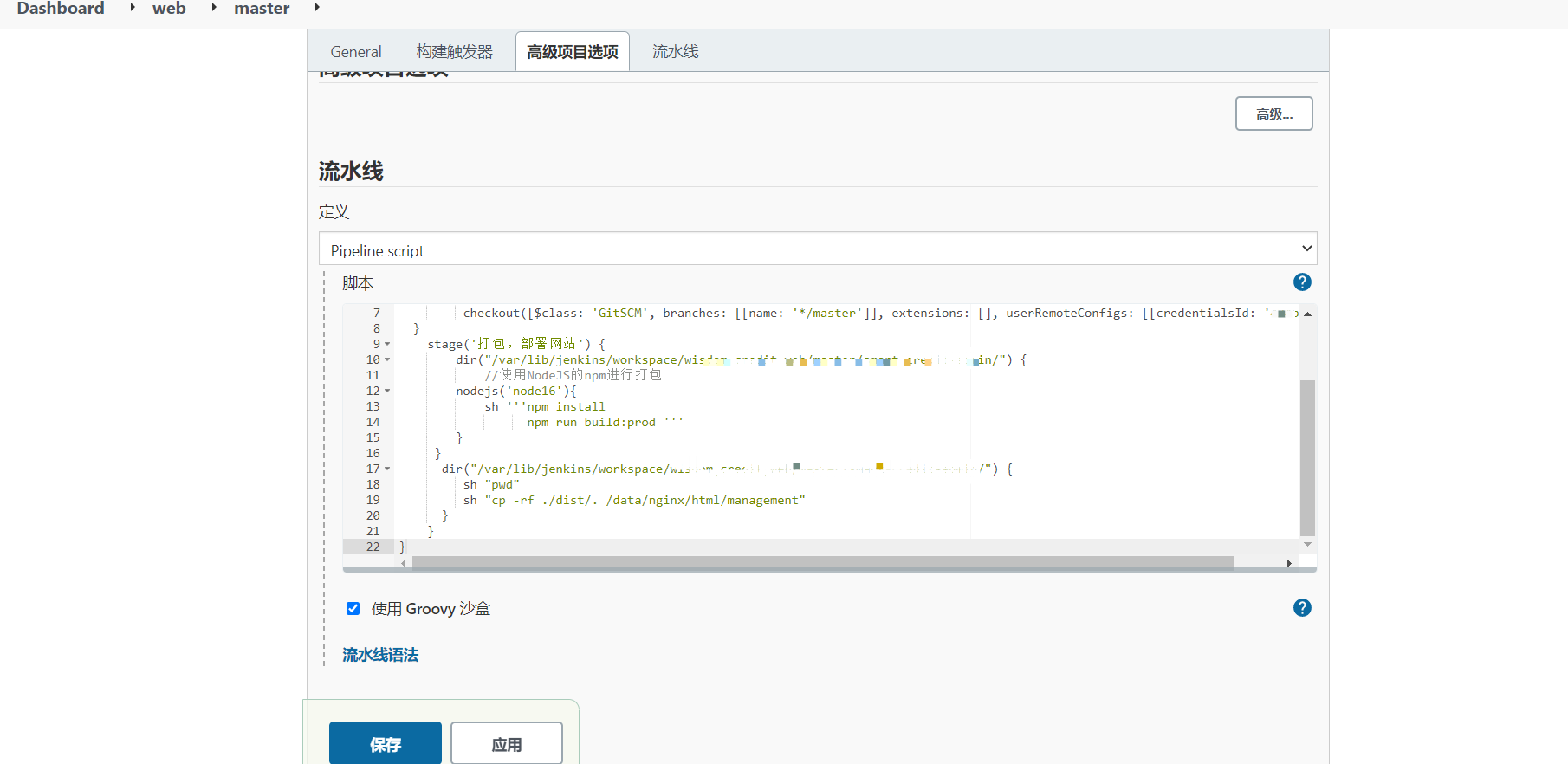Click editor scroll left arrow
Viewport: 1568px width, 764px height.
point(404,563)
